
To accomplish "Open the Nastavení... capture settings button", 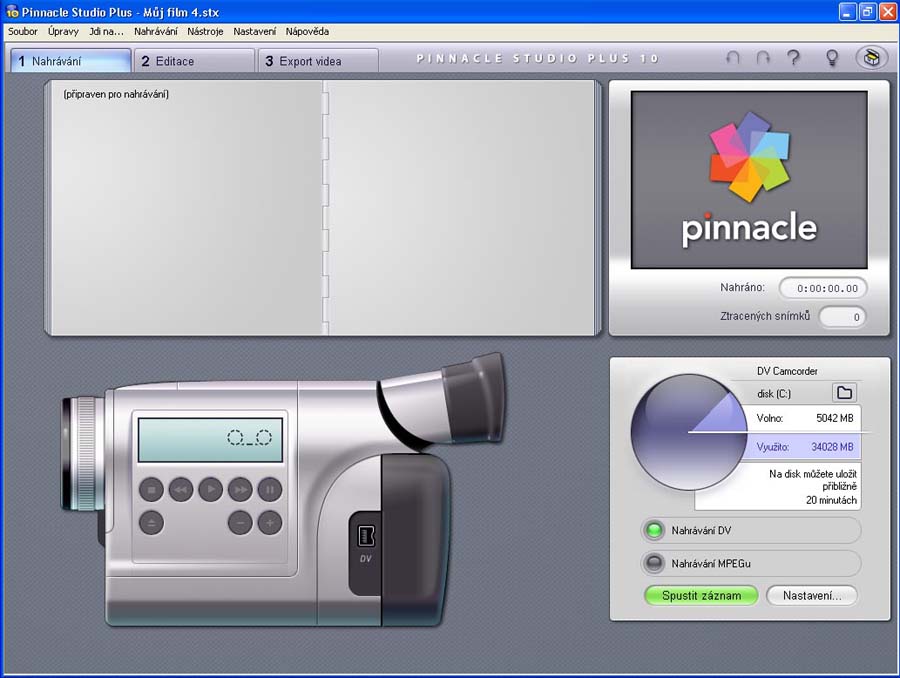I will (811, 596).
